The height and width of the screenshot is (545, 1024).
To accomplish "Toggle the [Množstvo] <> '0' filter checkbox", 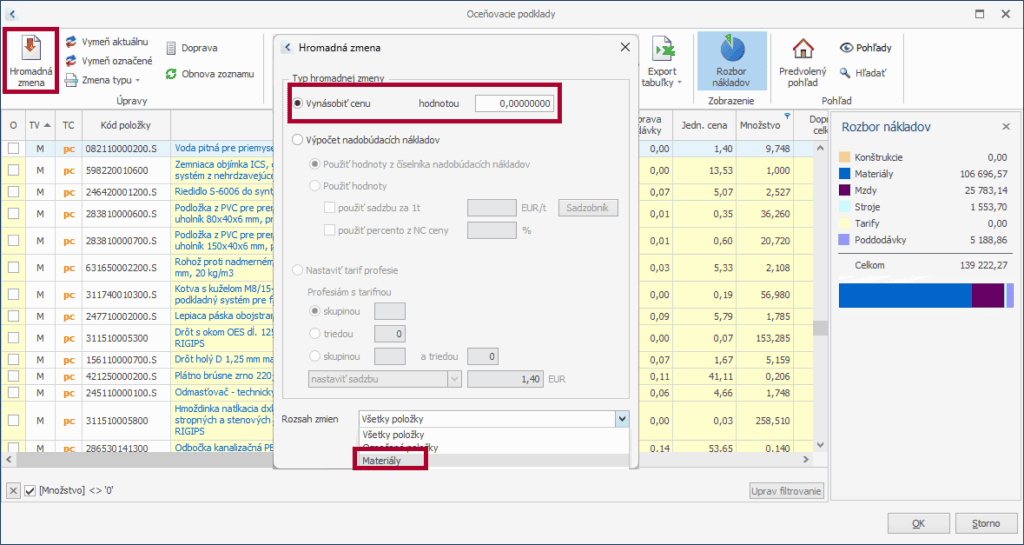I will (29, 491).
